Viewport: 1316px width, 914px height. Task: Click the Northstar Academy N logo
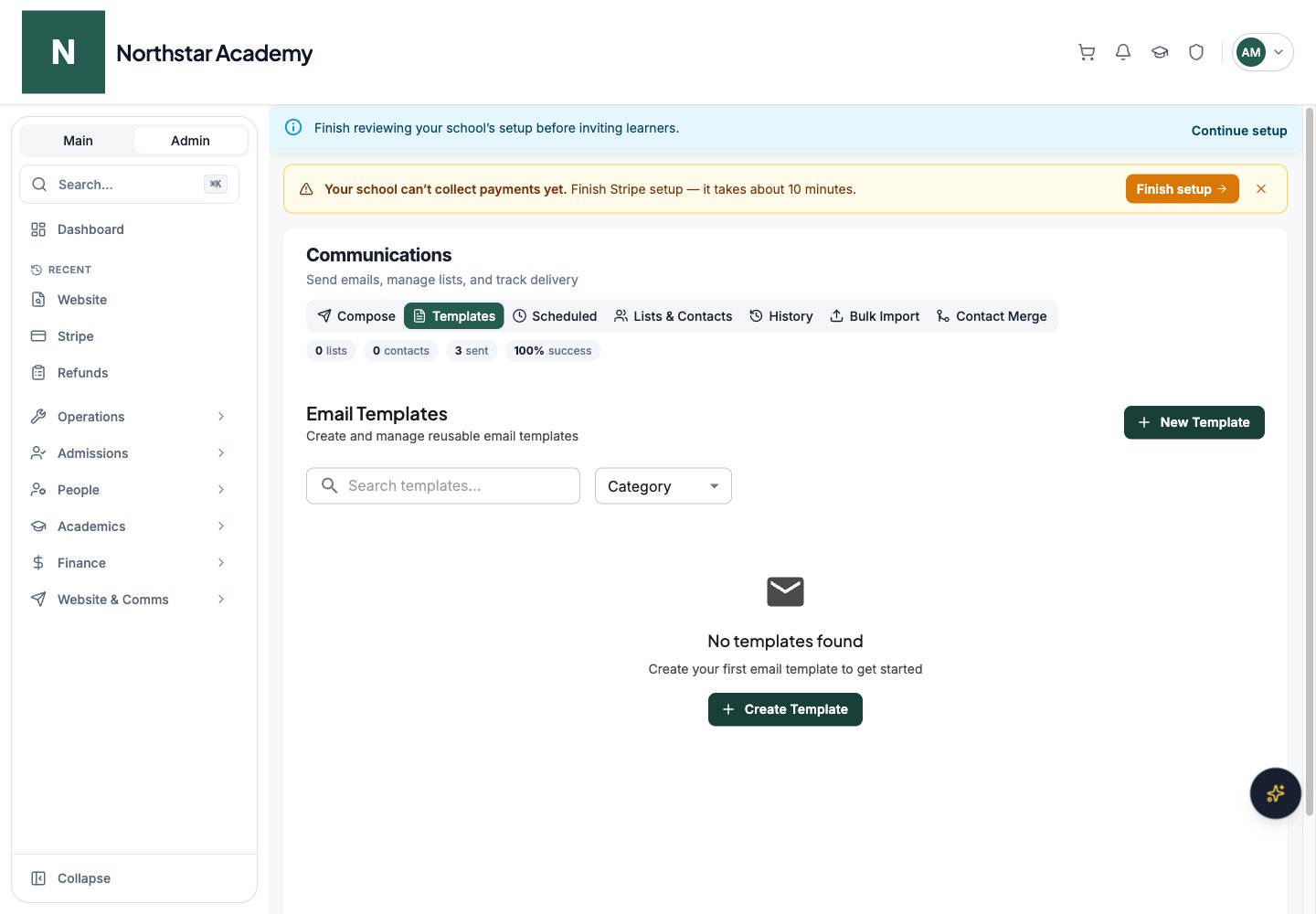point(63,52)
